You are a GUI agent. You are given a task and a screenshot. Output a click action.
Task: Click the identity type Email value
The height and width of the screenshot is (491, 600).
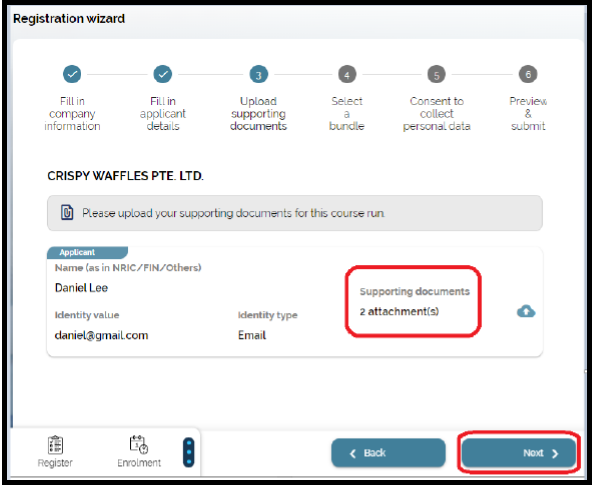(252, 335)
